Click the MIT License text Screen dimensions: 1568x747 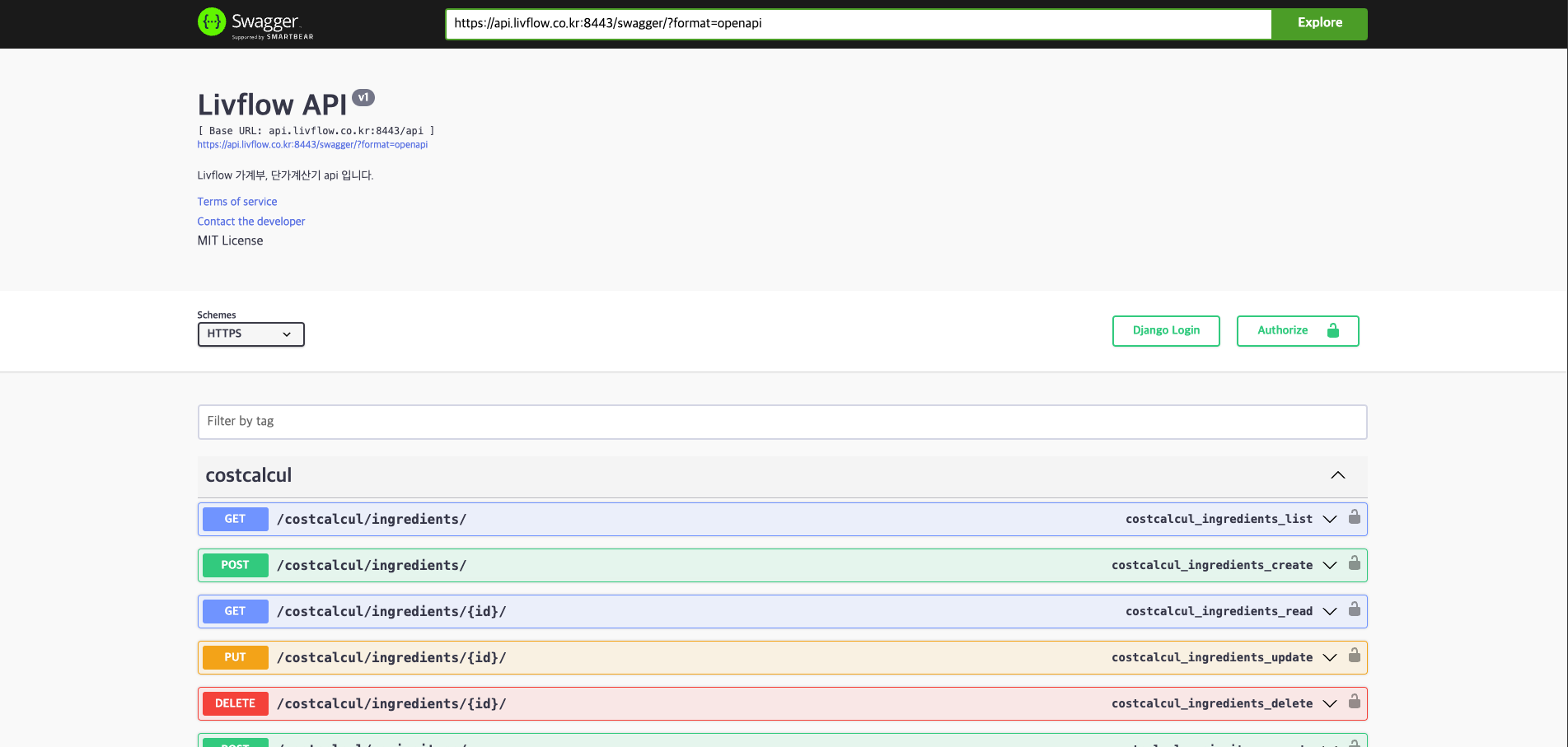(x=231, y=240)
